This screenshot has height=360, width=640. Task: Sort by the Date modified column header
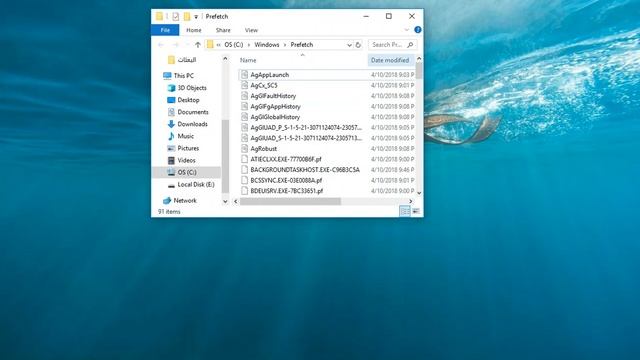[x=390, y=60]
